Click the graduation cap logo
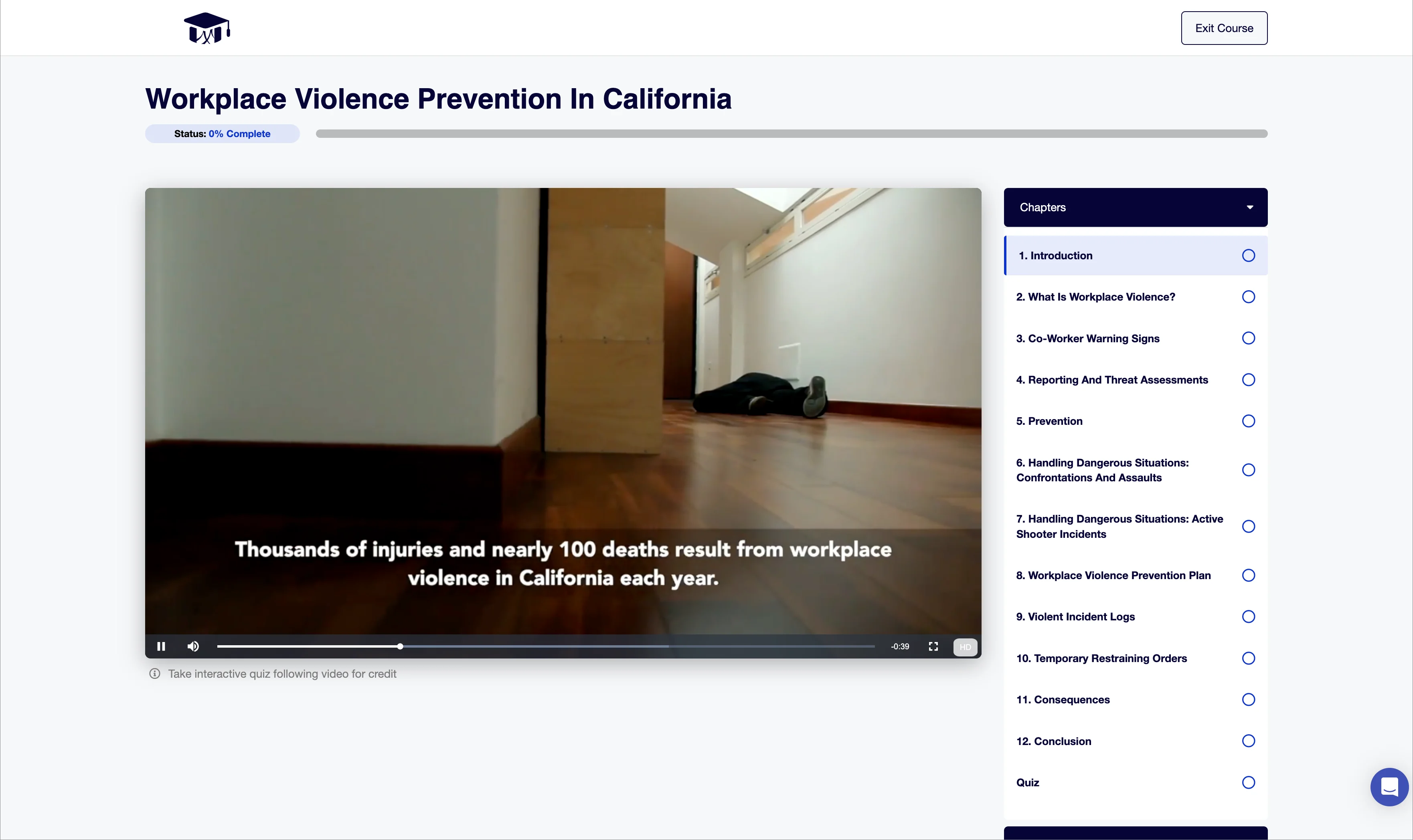Viewport: 1413px width, 840px height. point(207,27)
